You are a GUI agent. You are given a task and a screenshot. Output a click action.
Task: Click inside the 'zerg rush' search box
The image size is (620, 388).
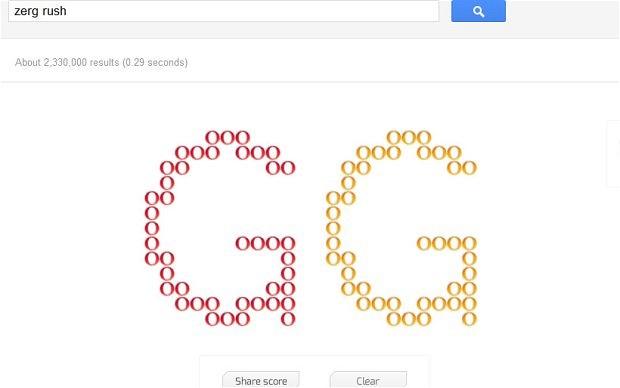(223, 11)
